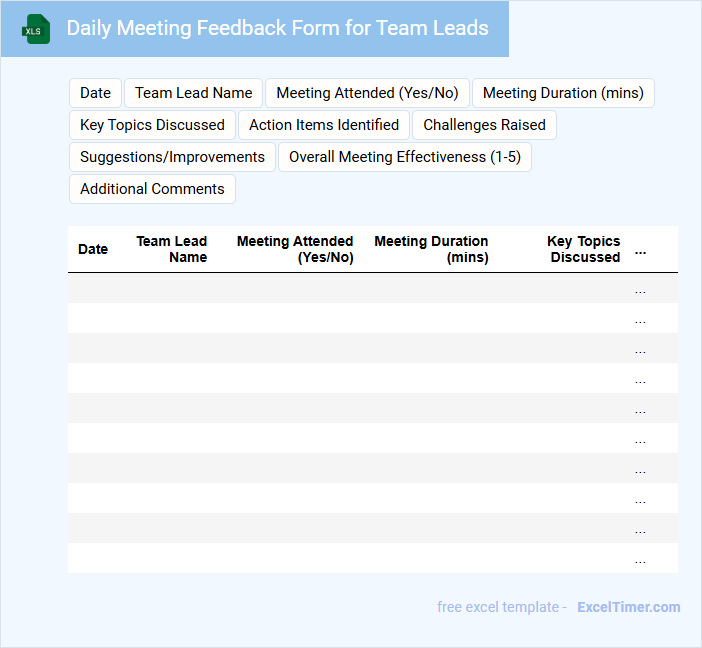
Task: Select the Challenges Raised tag
Action: tap(484, 125)
